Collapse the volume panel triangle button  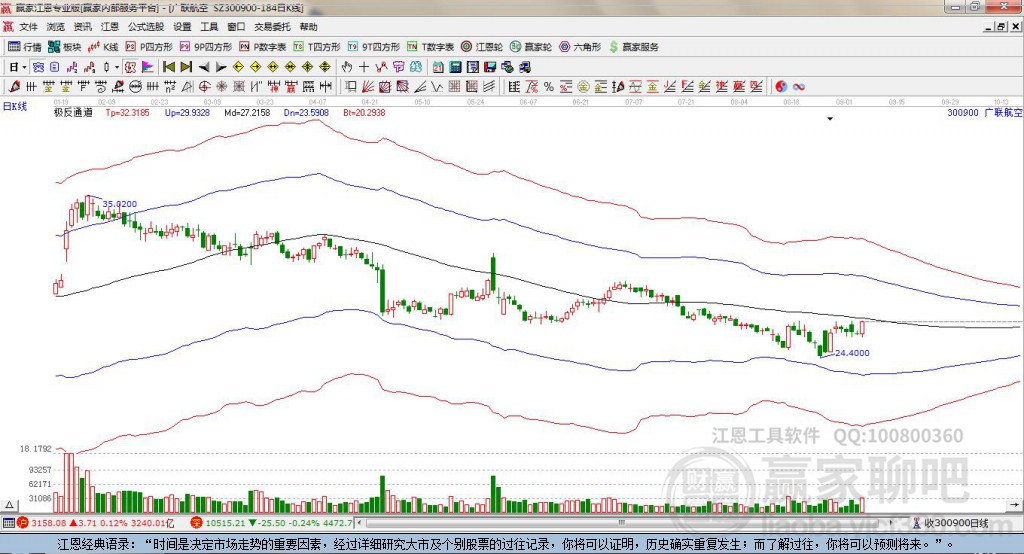[x=9, y=505]
